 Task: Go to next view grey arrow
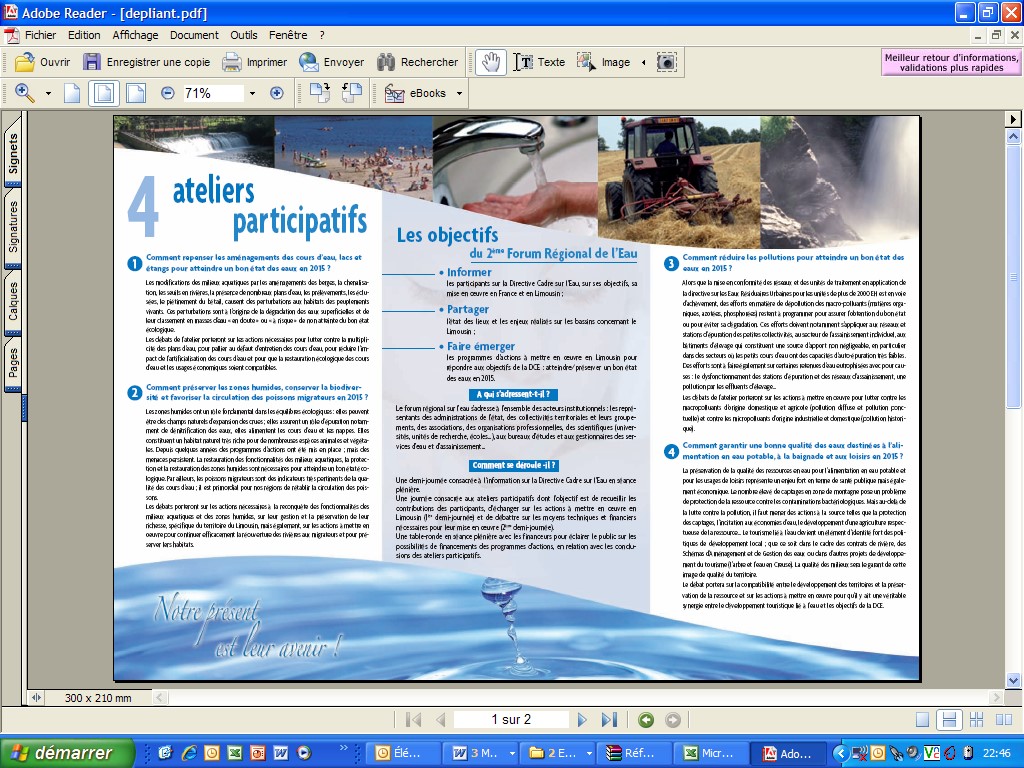(x=673, y=720)
